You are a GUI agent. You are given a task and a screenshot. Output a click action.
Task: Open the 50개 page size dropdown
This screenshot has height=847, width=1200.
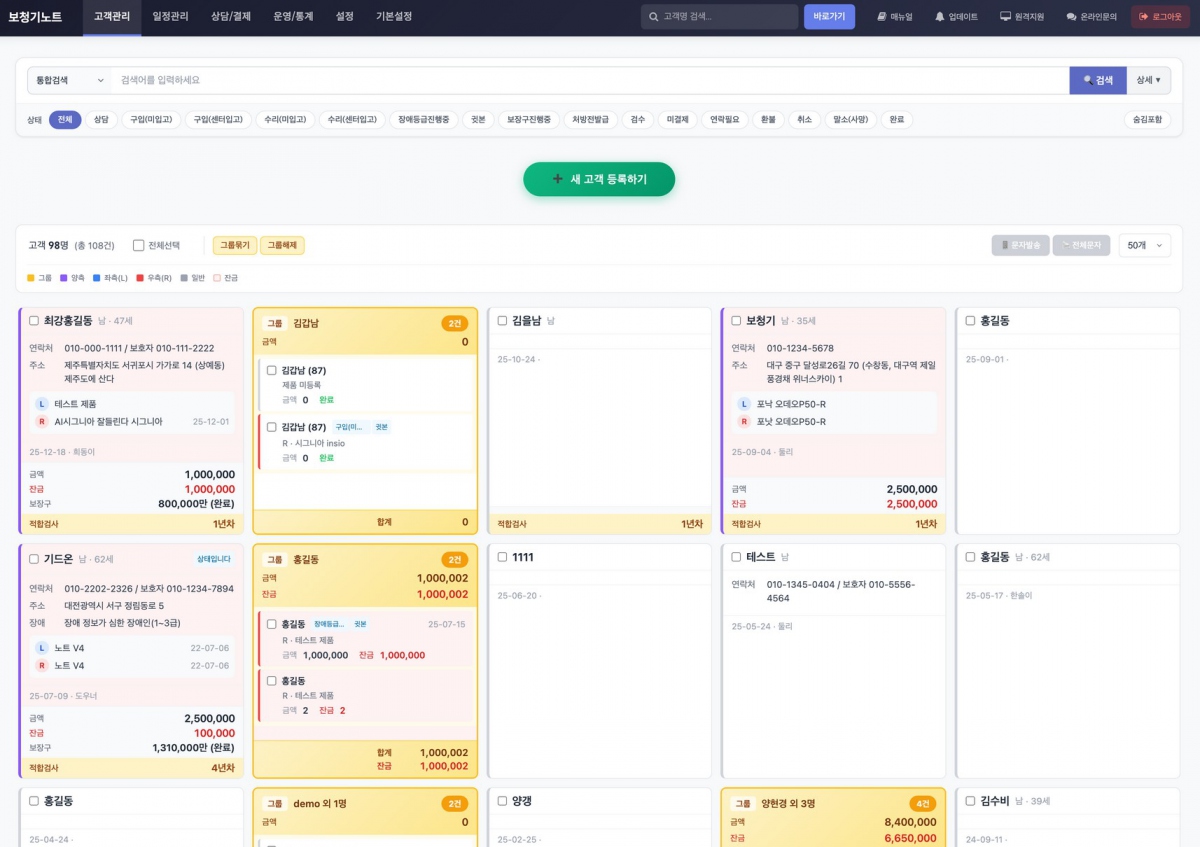(1144, 245)
